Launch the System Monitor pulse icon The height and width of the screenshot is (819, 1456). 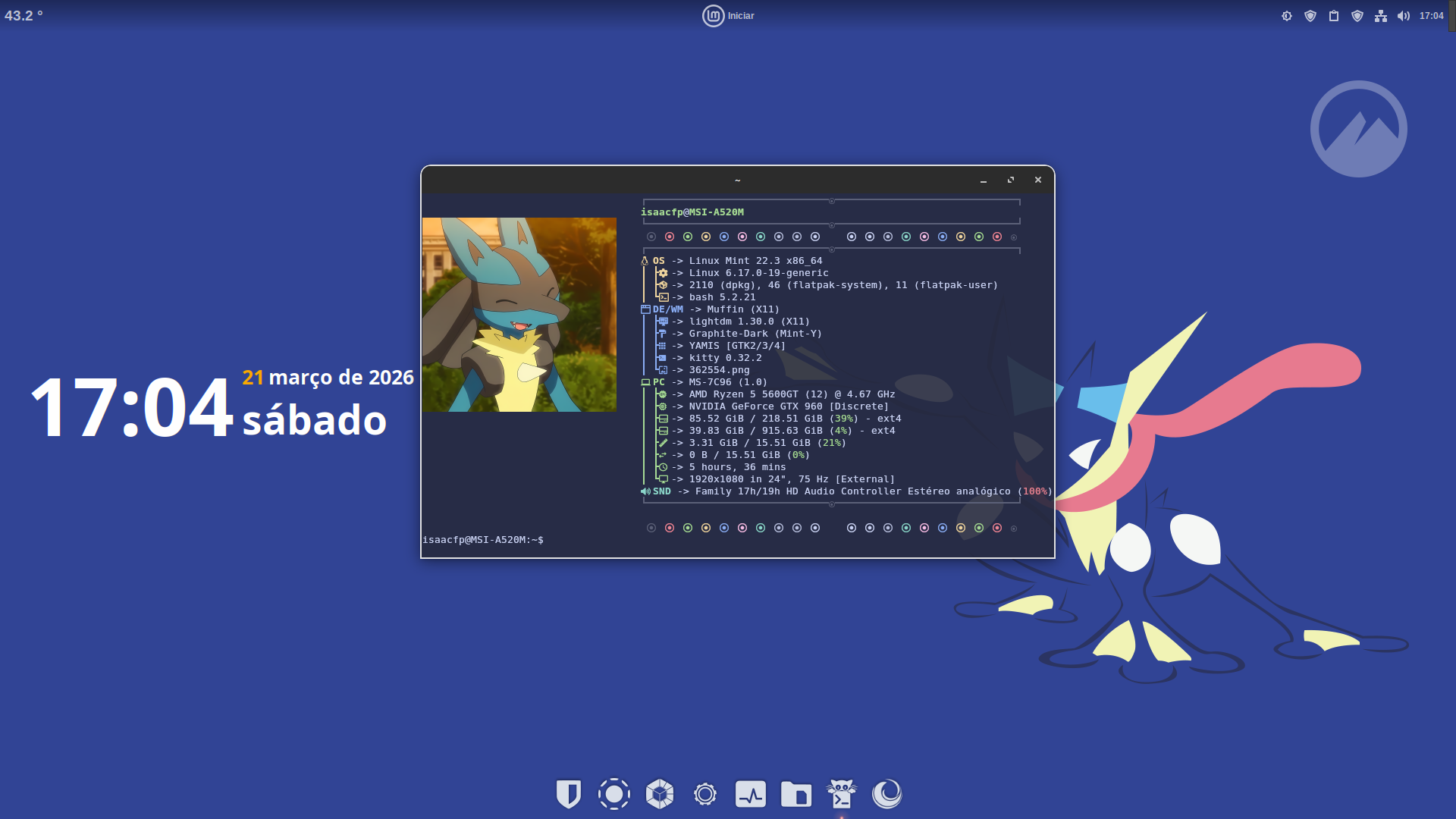751,794
